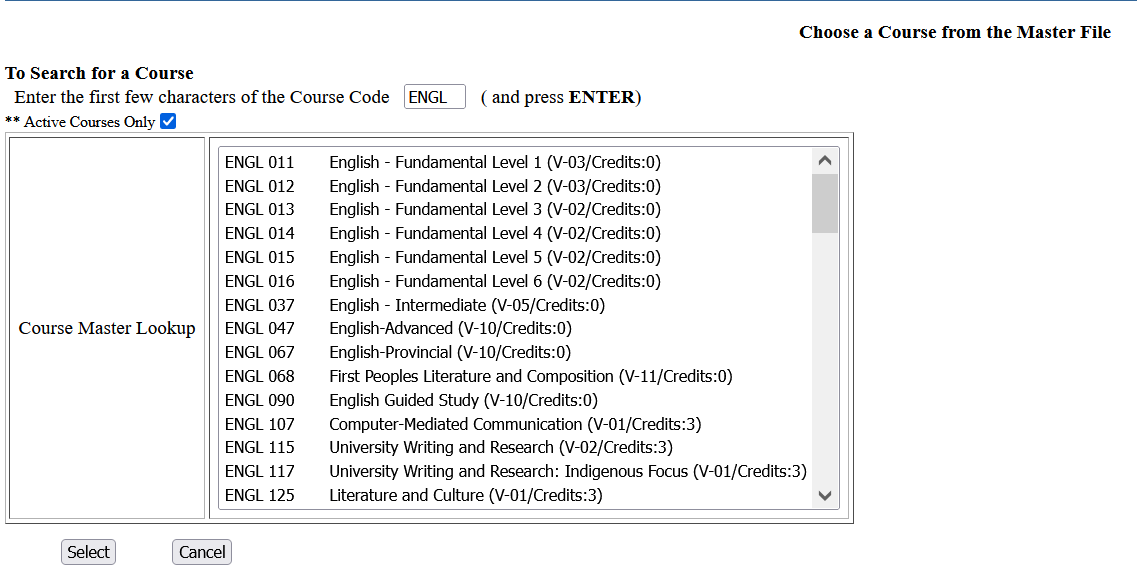The image size is (1137, 585).
Task: Click the Select button
Action: 88,551
